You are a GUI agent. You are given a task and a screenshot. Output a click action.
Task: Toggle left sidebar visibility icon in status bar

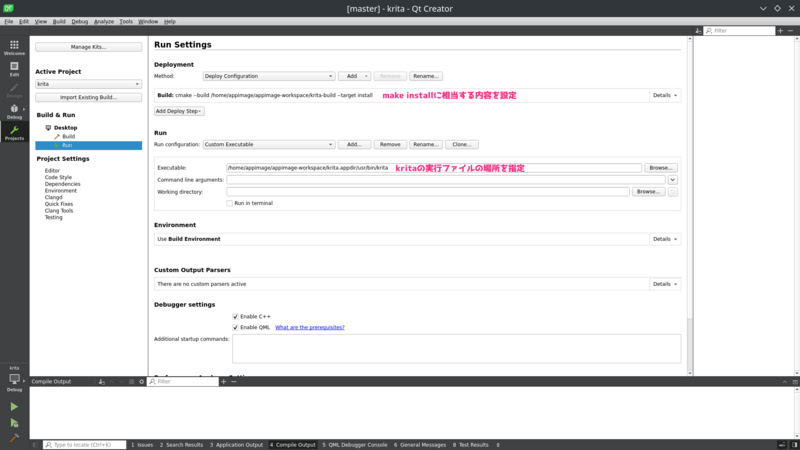35,445
